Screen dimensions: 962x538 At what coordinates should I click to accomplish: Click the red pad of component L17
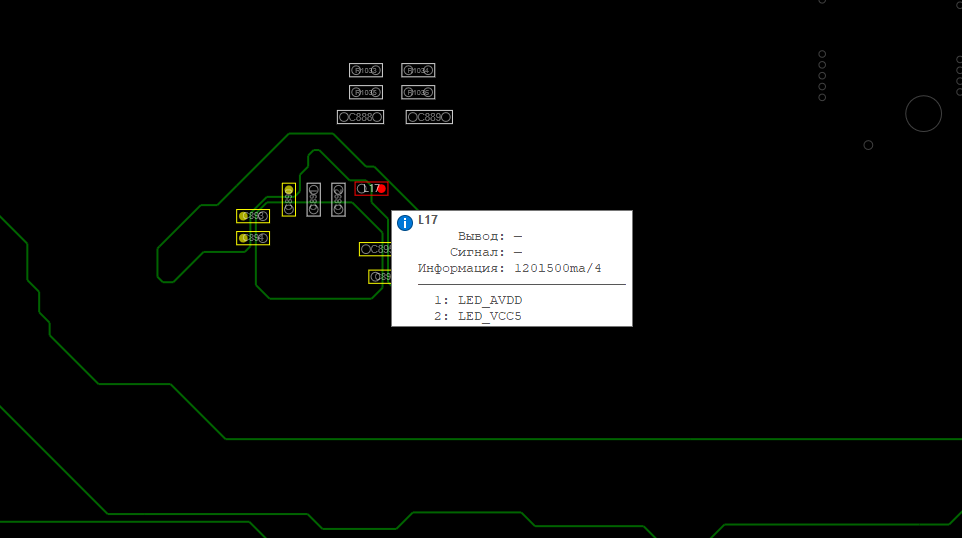click(x=381, y=188)
